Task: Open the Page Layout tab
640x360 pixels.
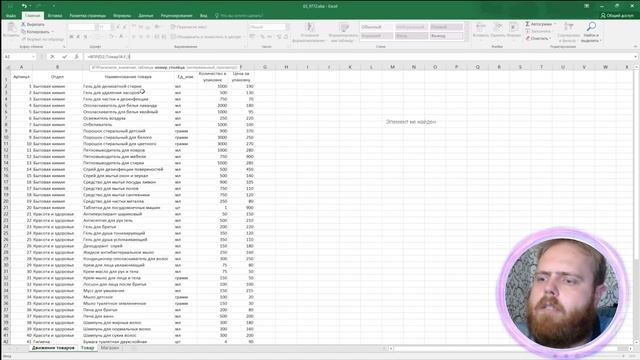Action: pyautogui.click(x=87, y=16)
